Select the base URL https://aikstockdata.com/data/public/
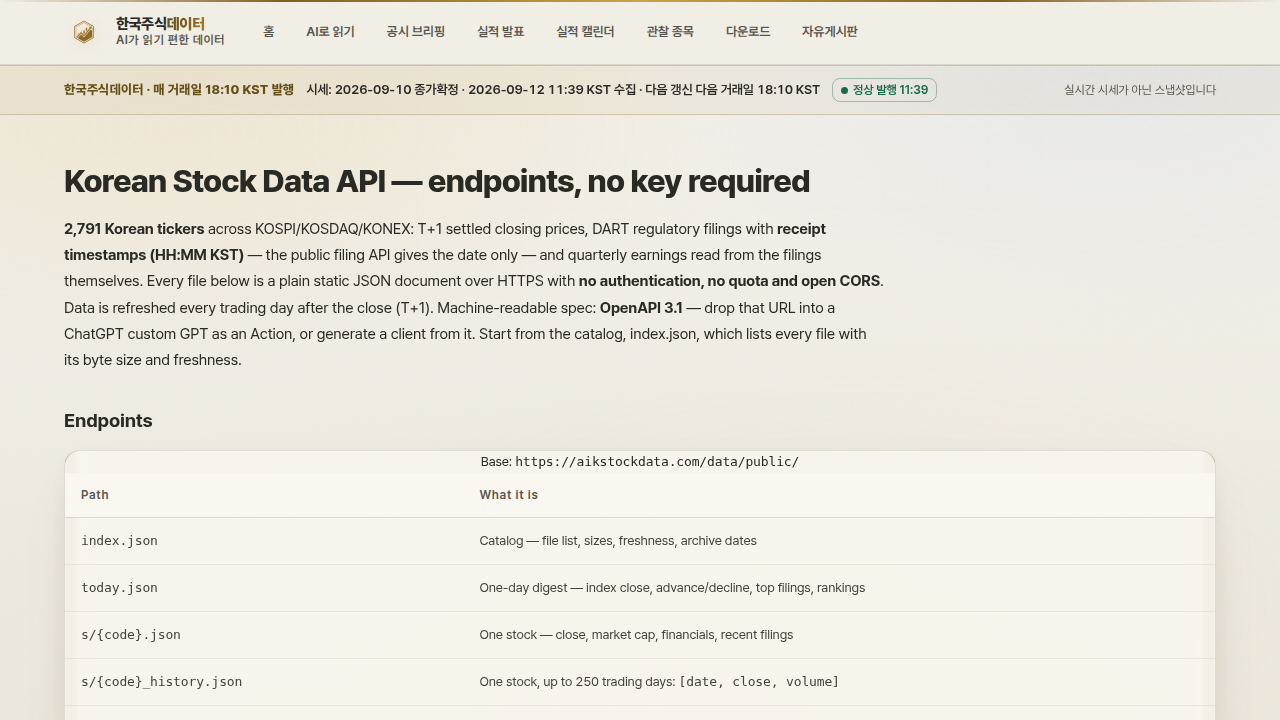 657,462
